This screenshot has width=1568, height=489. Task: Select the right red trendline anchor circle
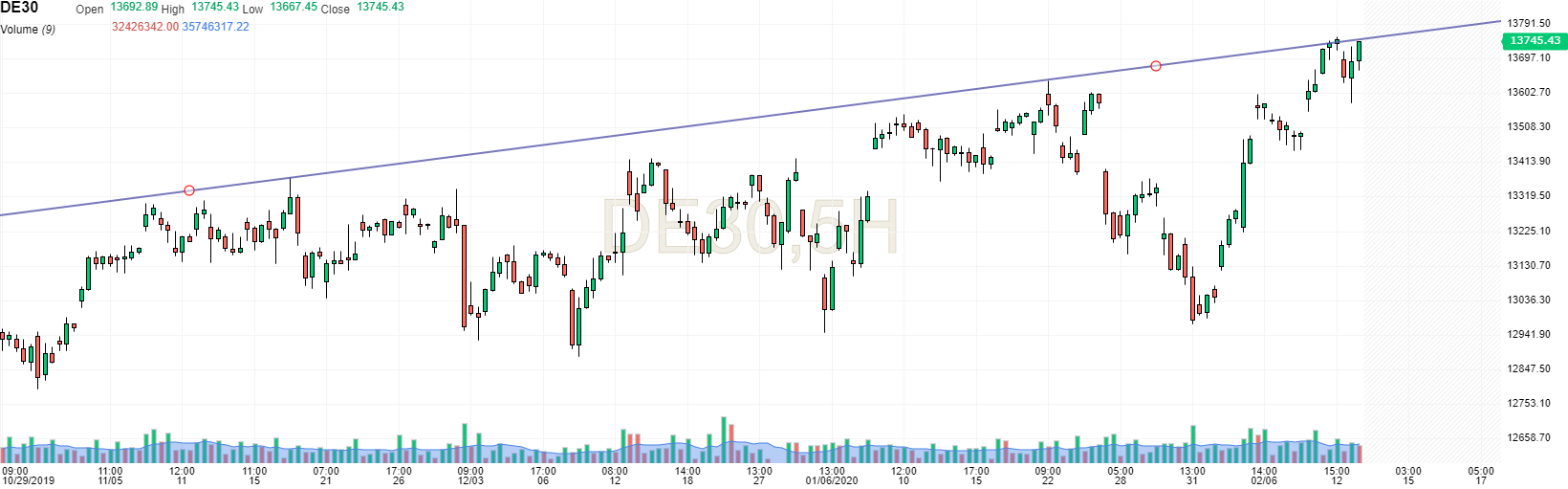pyautogui.click(x=1156, y=66)
